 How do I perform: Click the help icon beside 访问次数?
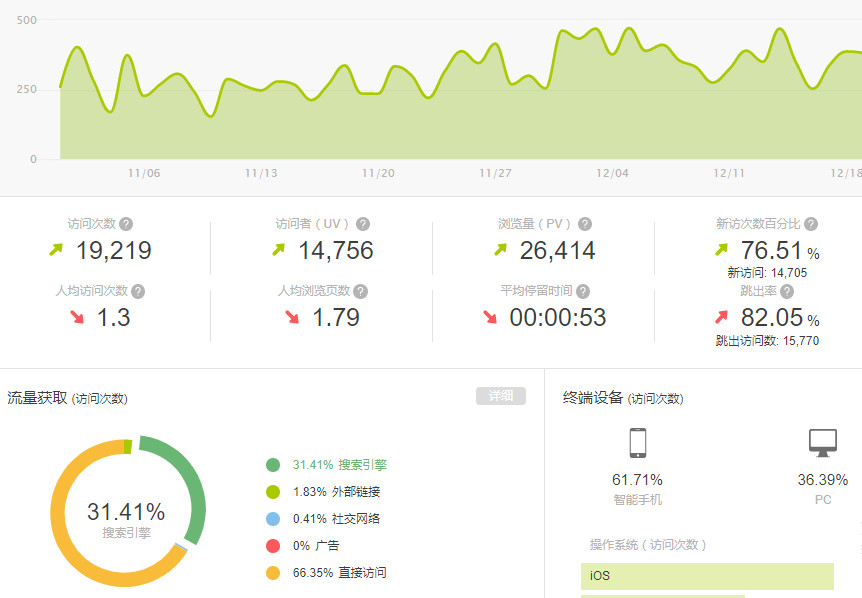click(126, 224)
